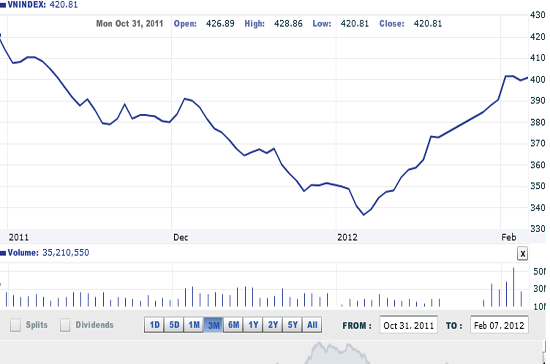Image resolution: width=550 pixels, height=364 pixels.
Task: Click the Feb label on time axis
Action: 509,237
